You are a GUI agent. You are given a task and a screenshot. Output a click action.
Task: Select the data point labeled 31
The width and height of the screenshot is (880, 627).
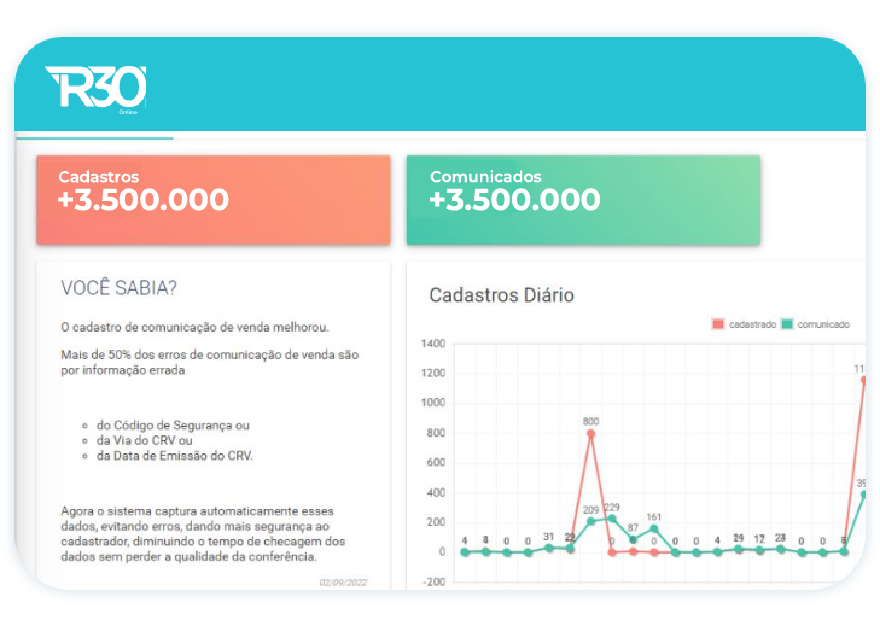[x=549, y=547]
